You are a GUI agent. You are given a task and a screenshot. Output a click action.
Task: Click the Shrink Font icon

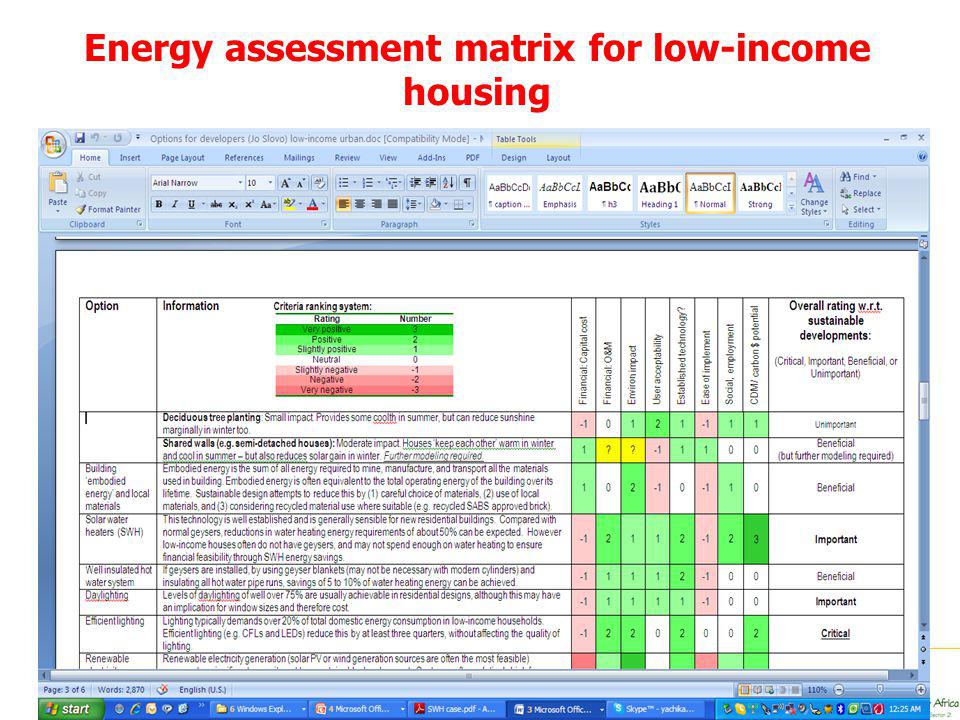(301, 183)
